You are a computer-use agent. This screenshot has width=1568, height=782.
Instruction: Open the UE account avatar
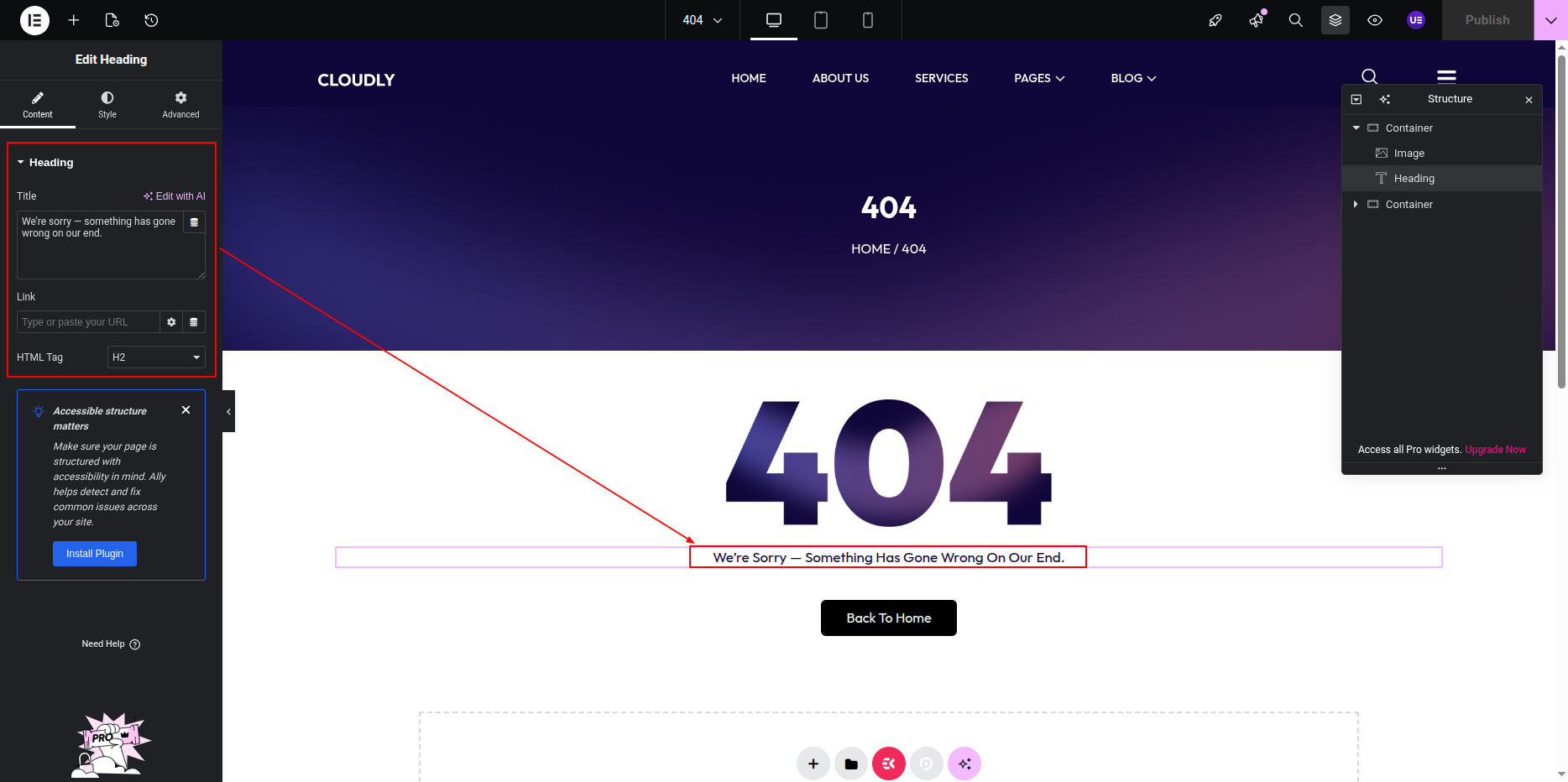tap(1416, 20)
